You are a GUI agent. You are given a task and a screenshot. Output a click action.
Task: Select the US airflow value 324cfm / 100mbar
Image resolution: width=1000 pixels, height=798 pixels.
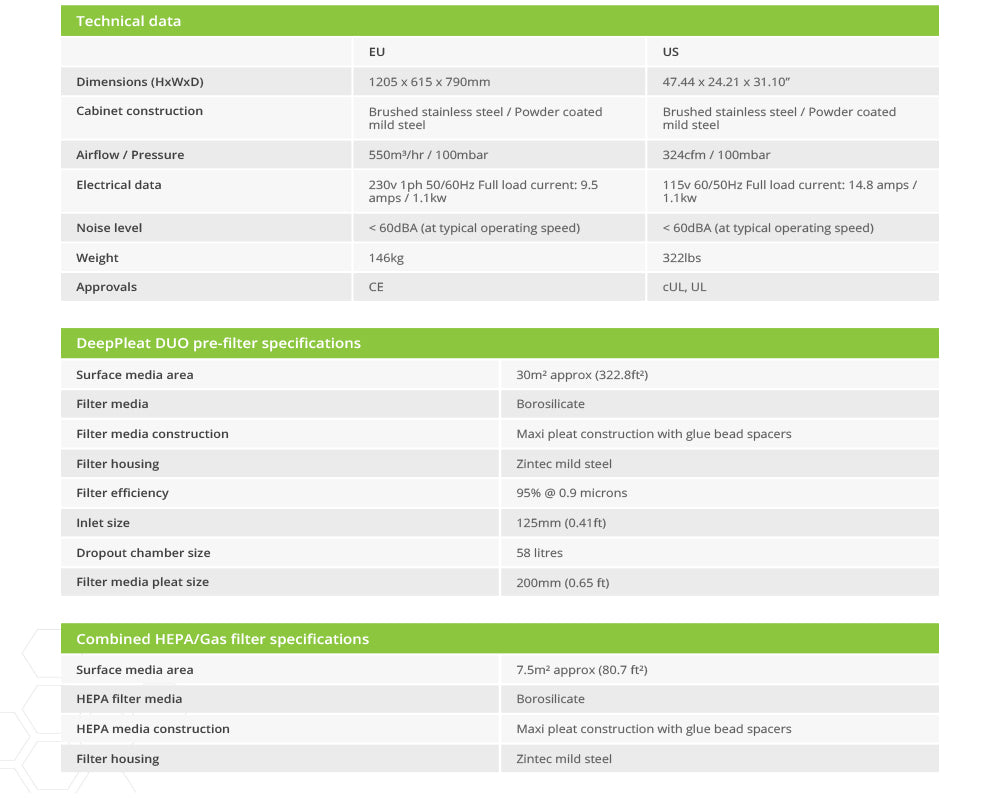pos(716,155)
